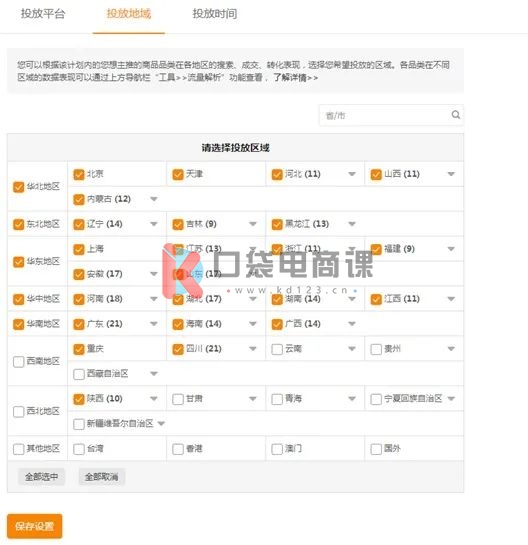Click the orange 保存设置 button

pos(34,526)
